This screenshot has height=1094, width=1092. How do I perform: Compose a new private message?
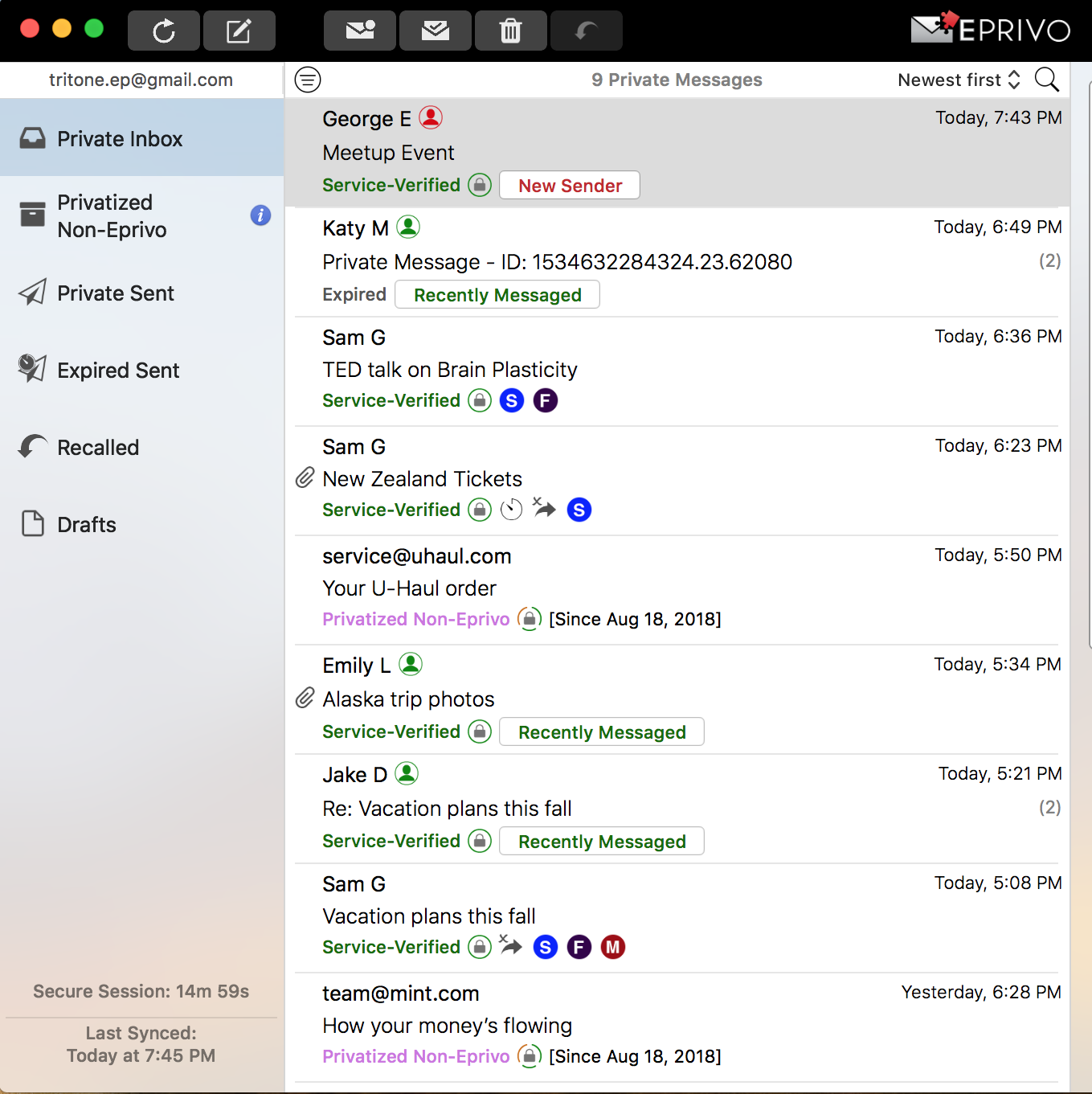[239, 31]
